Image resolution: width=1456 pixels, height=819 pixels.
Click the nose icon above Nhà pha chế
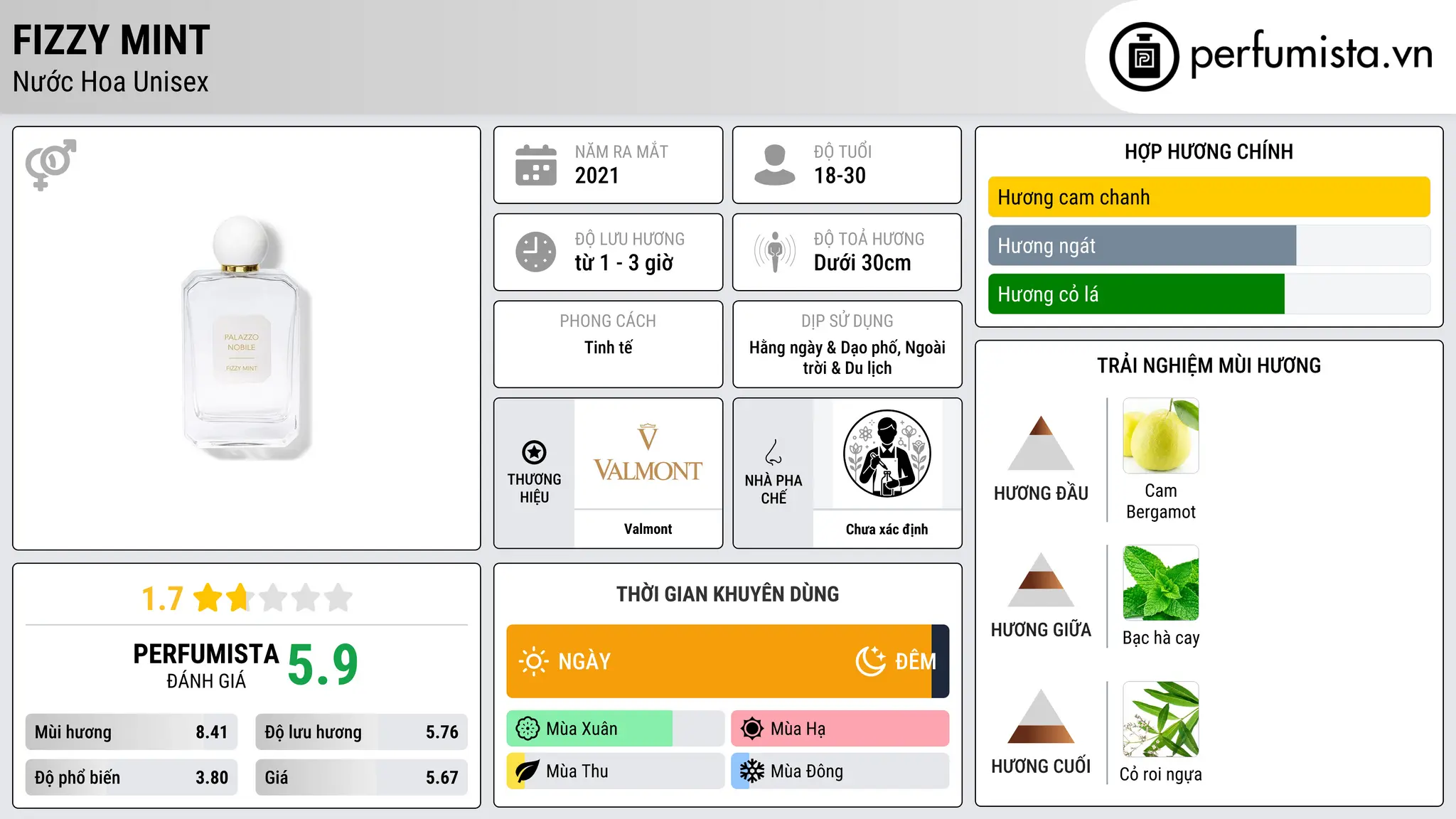coord(773,452)
